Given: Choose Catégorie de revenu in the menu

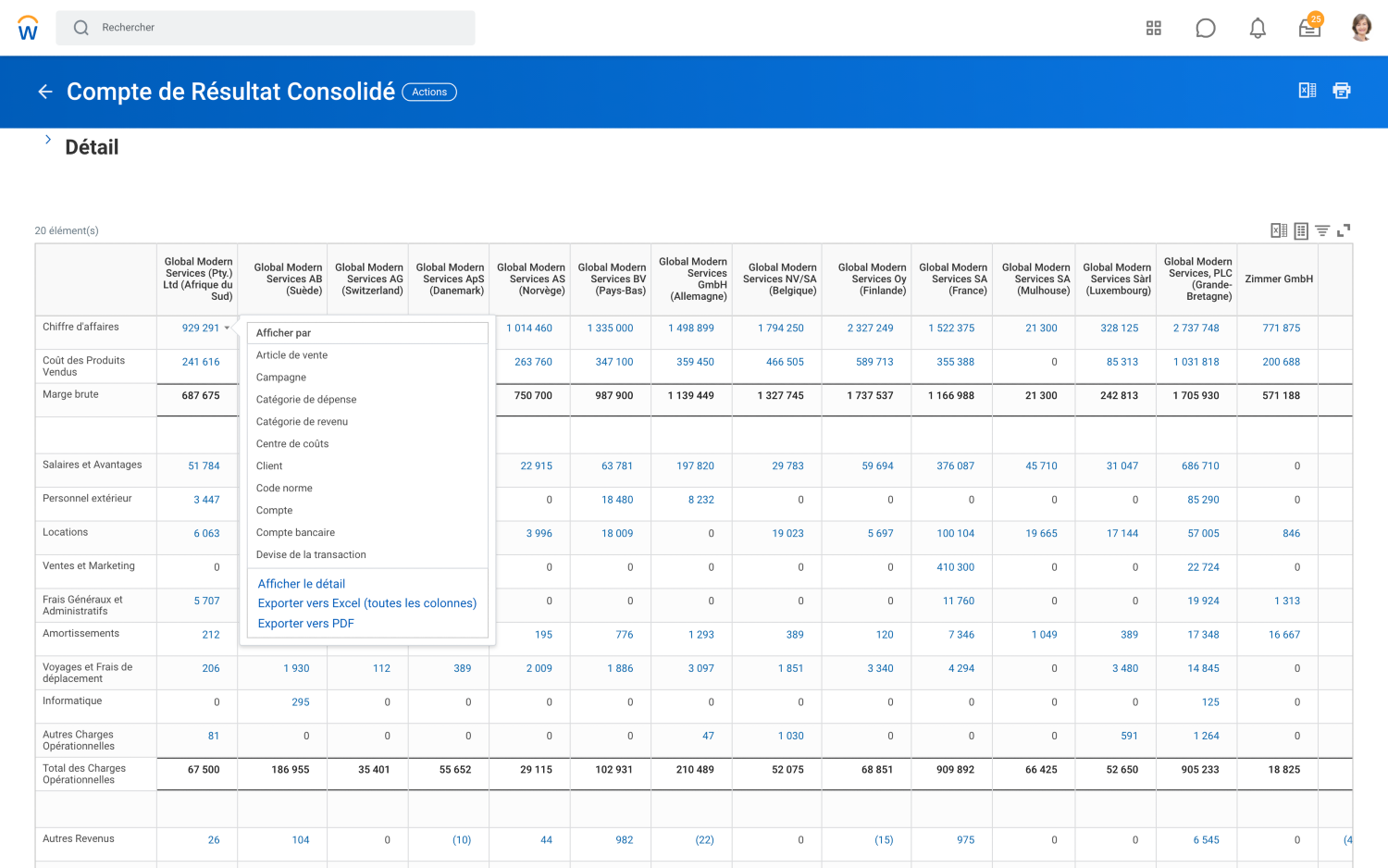Looking at the screenshot, I should click(302, 422).
